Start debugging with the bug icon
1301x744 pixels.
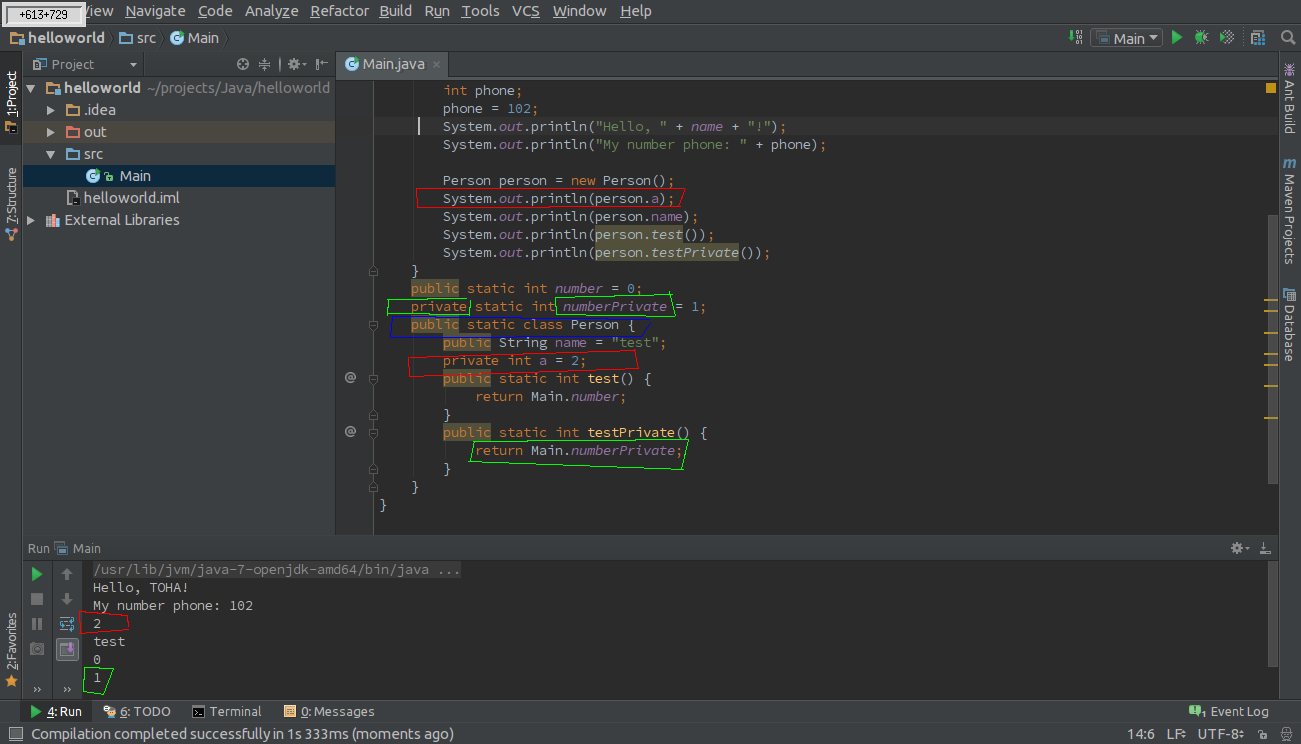(x=1201, y=38)
